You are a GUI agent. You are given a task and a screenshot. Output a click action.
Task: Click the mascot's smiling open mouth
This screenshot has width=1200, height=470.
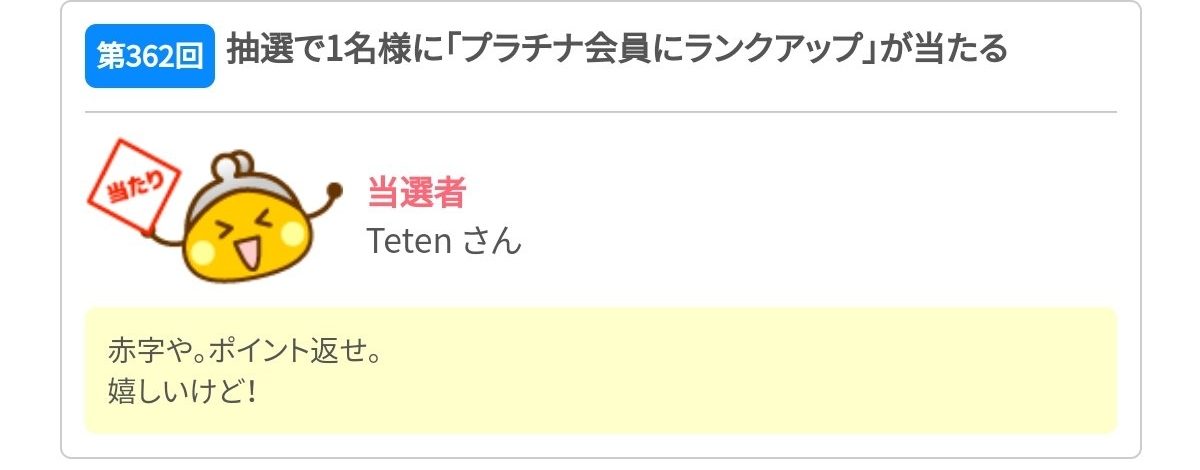point(246,253)
